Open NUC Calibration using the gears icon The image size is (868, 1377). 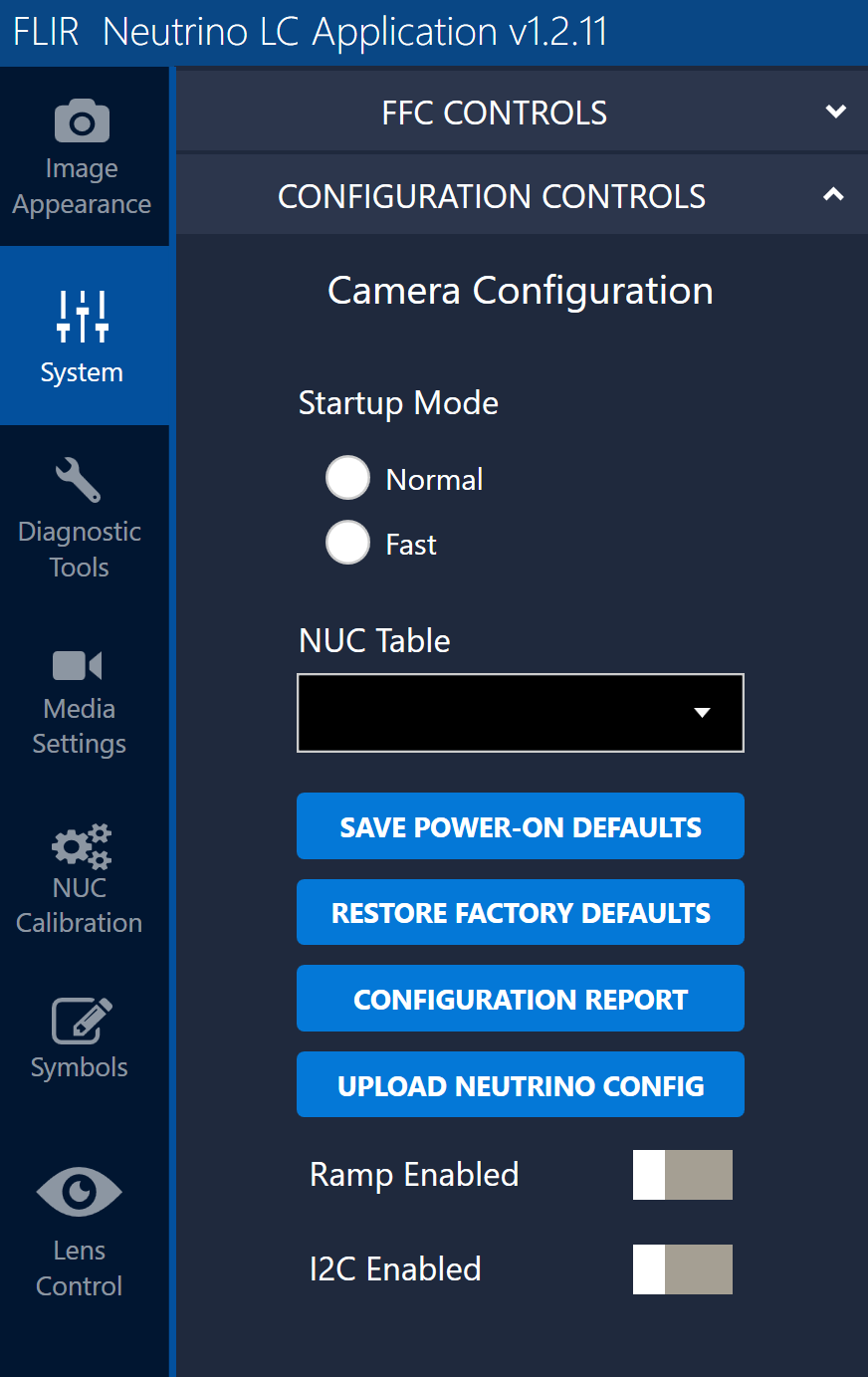pos(79,845)
